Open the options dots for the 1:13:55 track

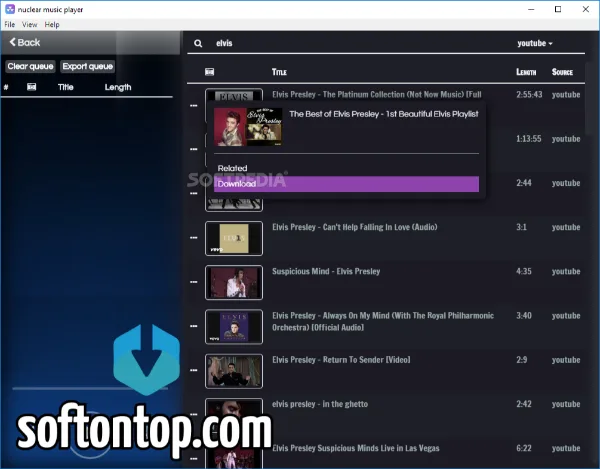[x=194, y=149]
